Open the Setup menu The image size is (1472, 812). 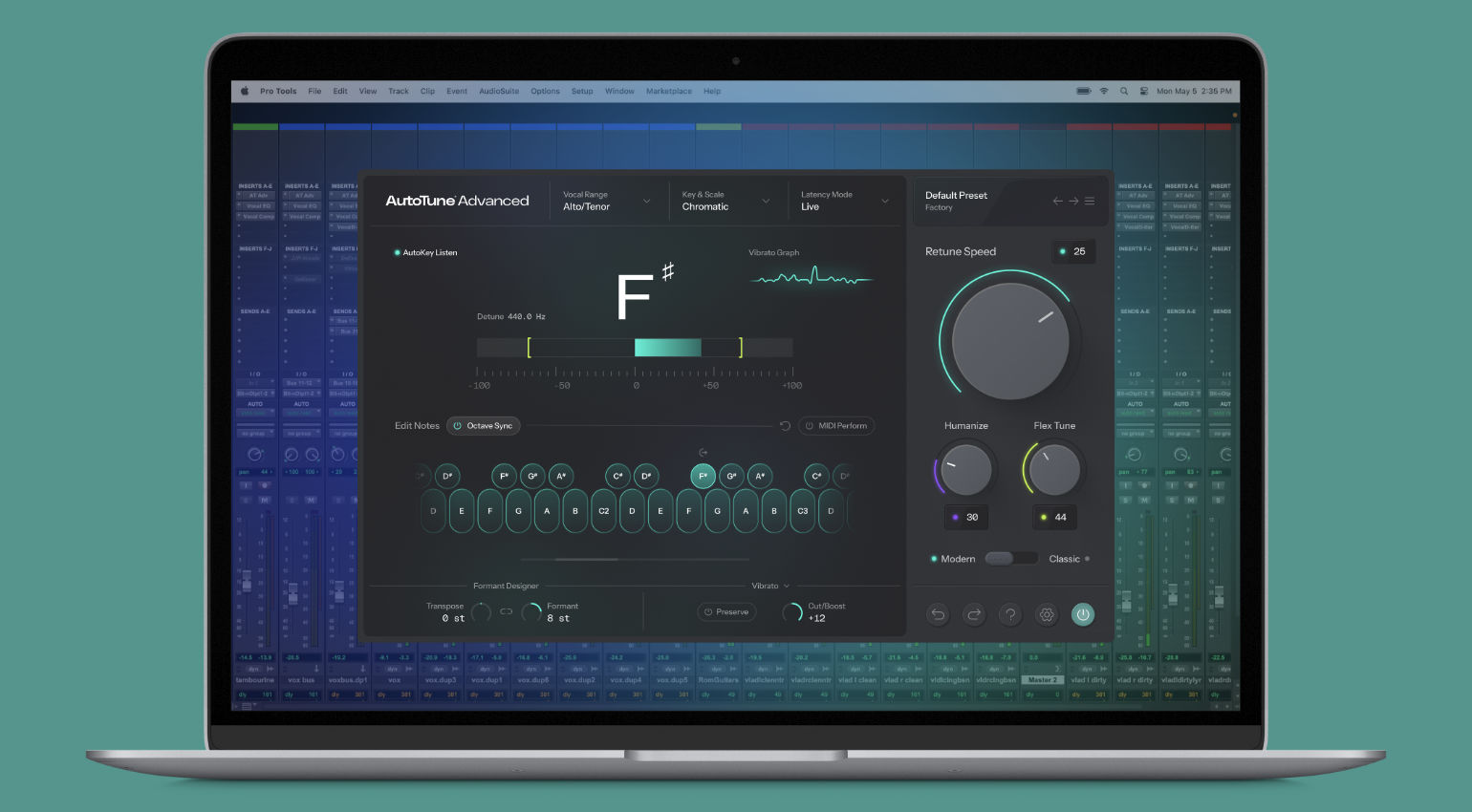pyautogui.click(x=582, y=92)
